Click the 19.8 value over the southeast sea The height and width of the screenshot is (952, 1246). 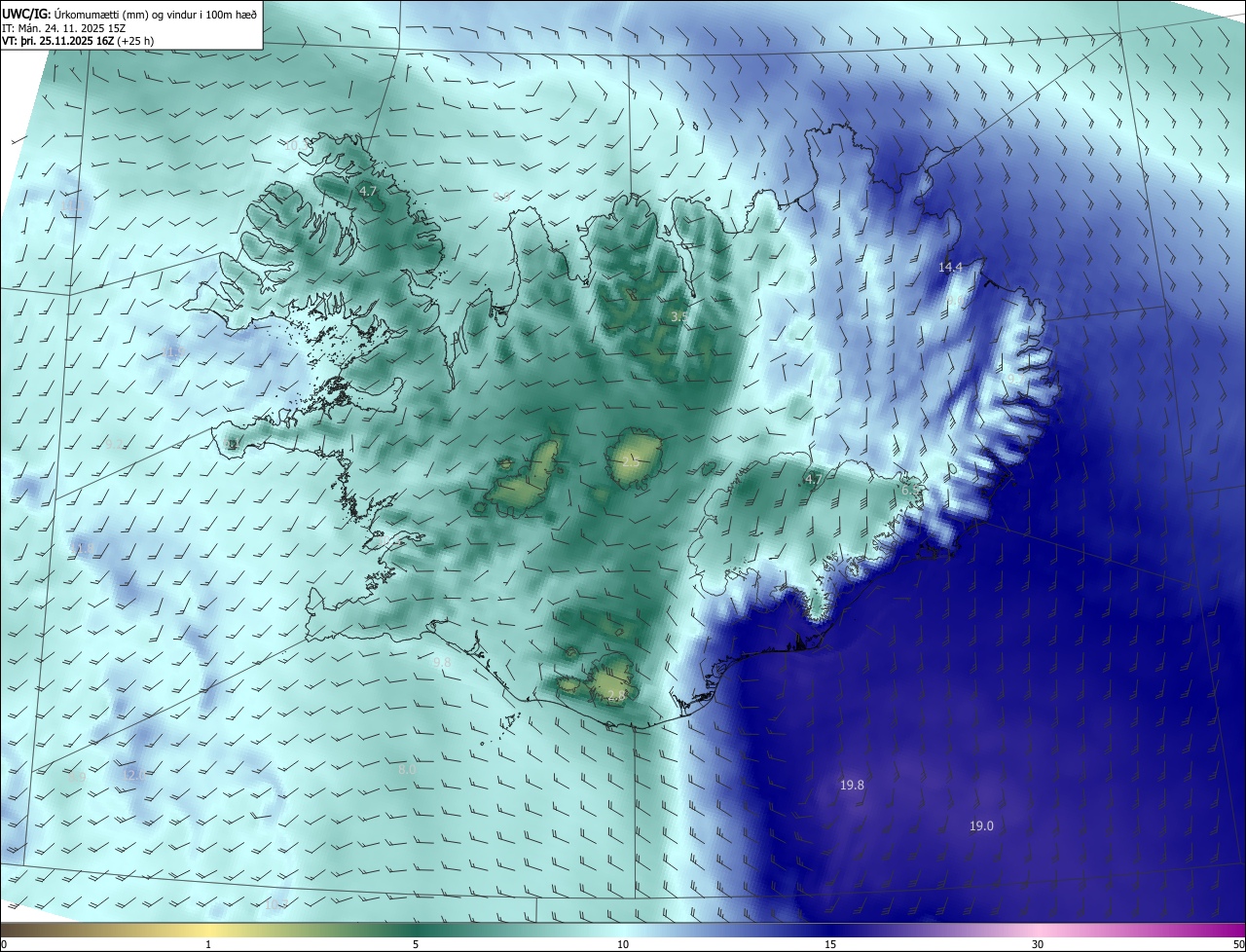(x=852, y=785)
